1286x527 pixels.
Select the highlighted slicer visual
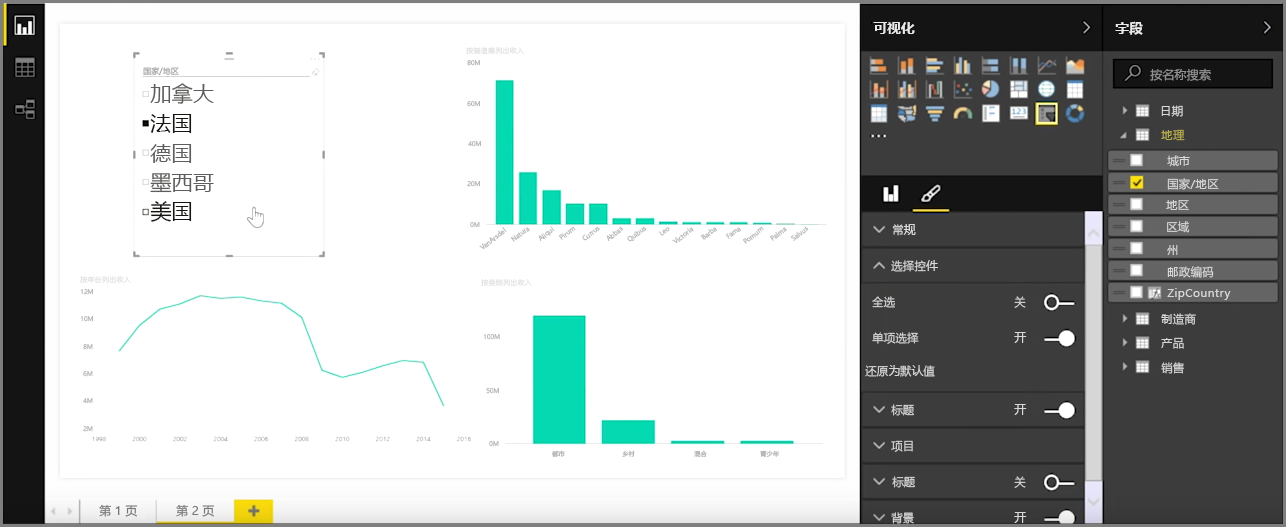pos(1047,114)
